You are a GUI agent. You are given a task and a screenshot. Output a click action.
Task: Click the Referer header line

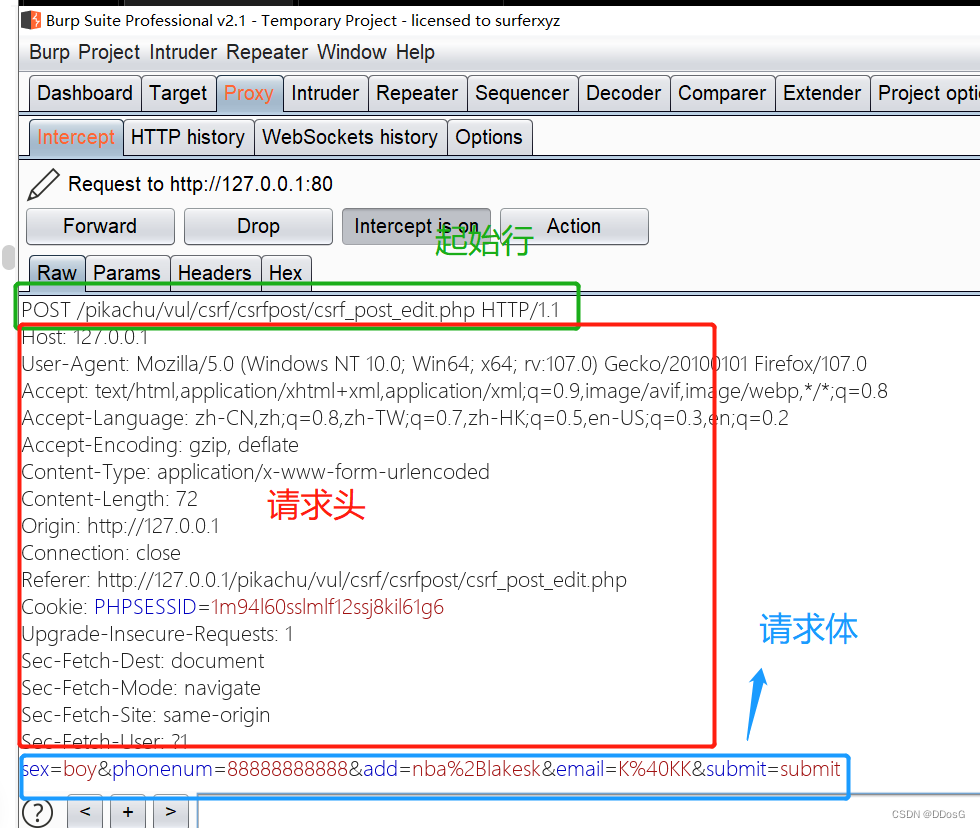pyautogui.click(x=324, y=580)
